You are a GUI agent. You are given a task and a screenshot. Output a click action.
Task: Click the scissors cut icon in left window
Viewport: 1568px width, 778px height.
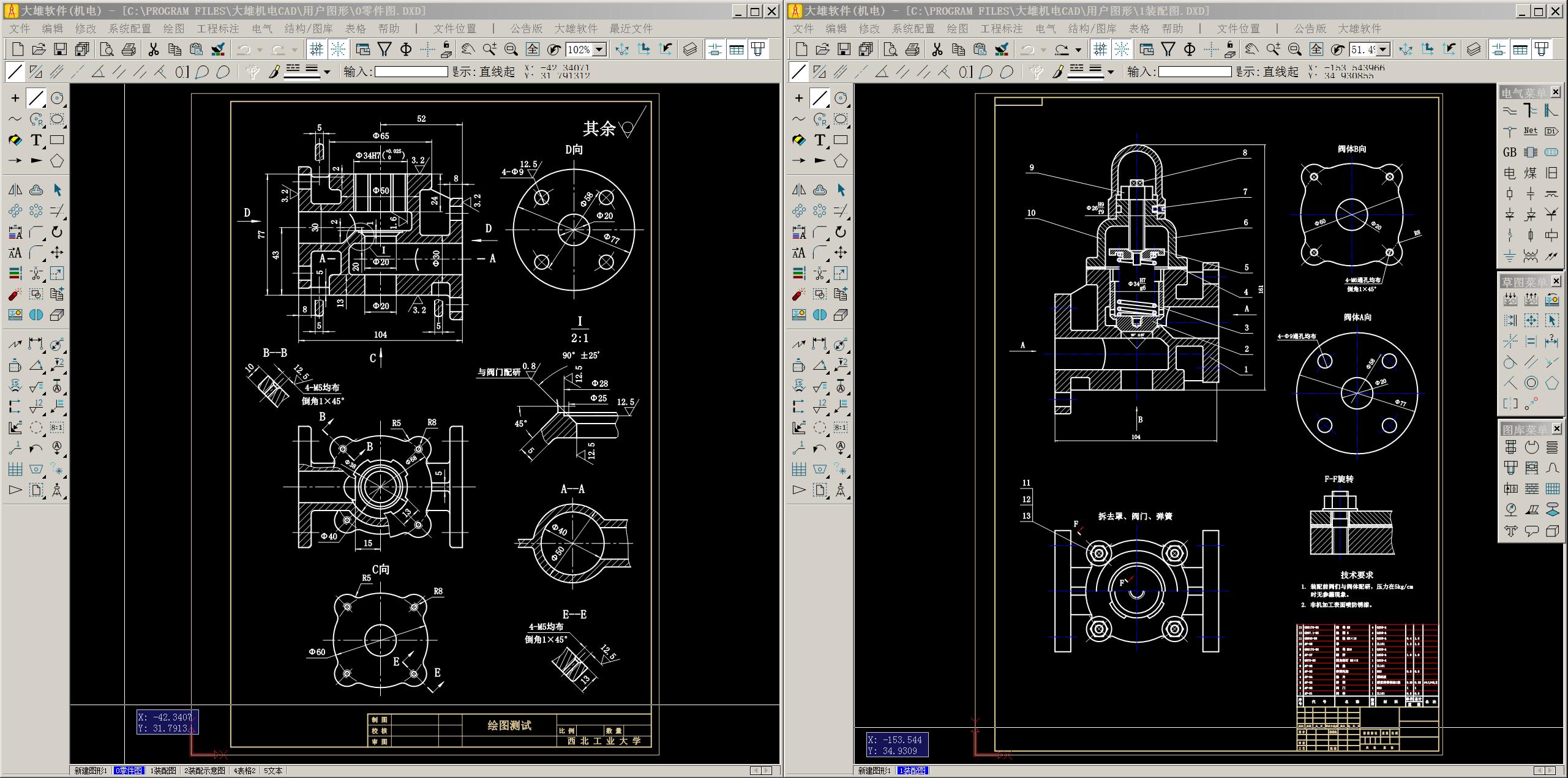click(154, 50)
